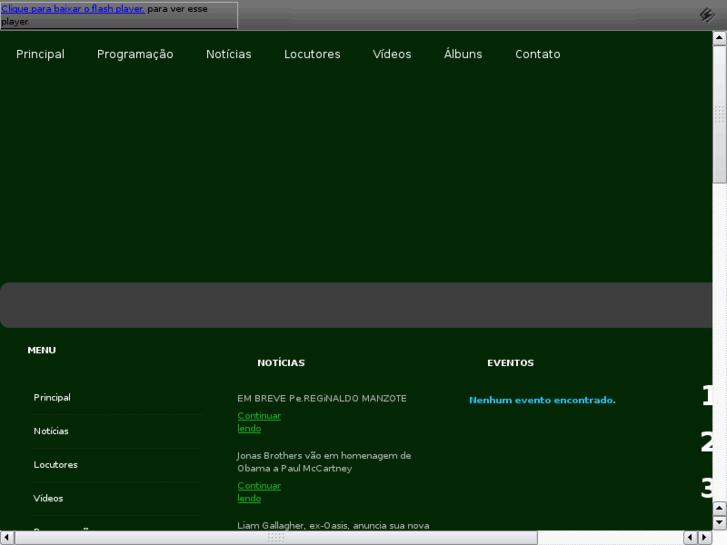Click the vertical scrollbar thumb
The image size is (727, 545).
[720, 115]
